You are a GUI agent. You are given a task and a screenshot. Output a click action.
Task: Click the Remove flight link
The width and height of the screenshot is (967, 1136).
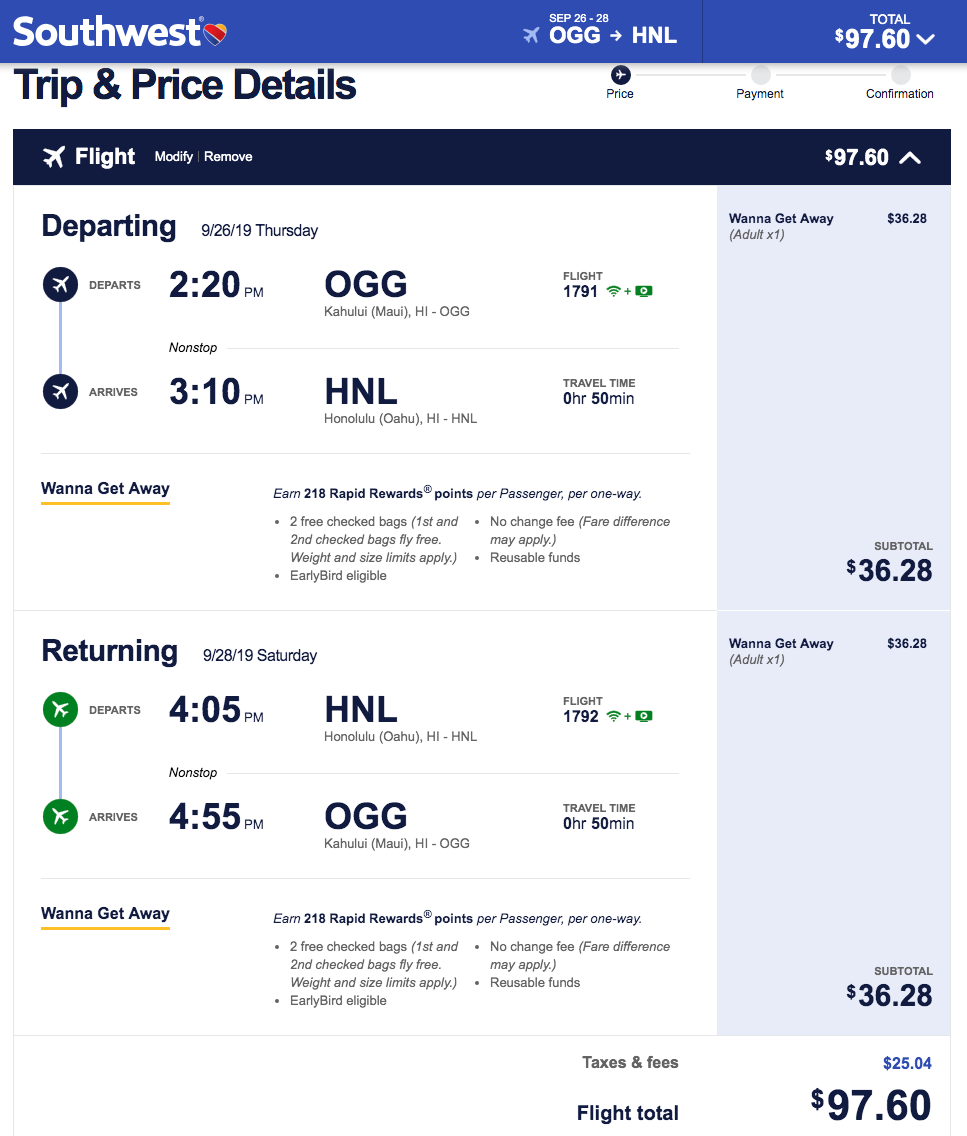coord(228,157)
